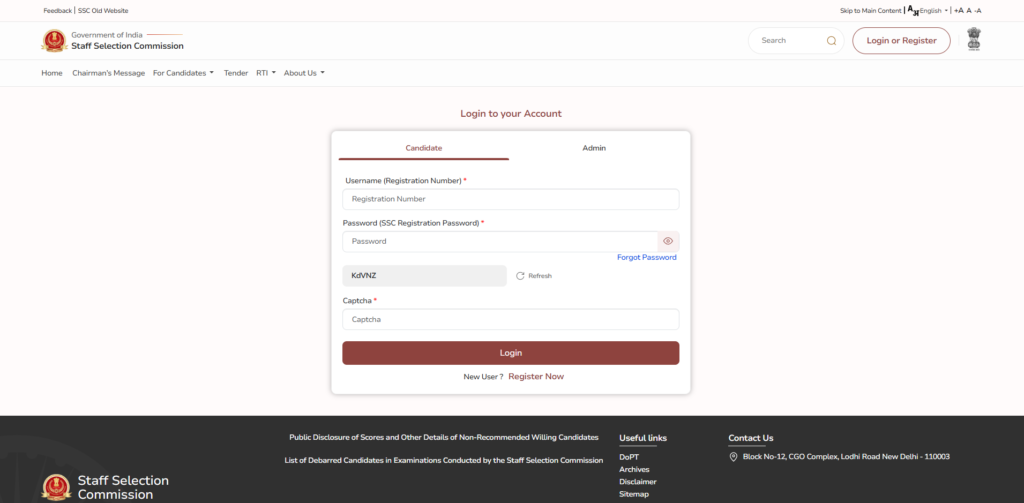Open the English language dropdown

[x=934, y=10]
